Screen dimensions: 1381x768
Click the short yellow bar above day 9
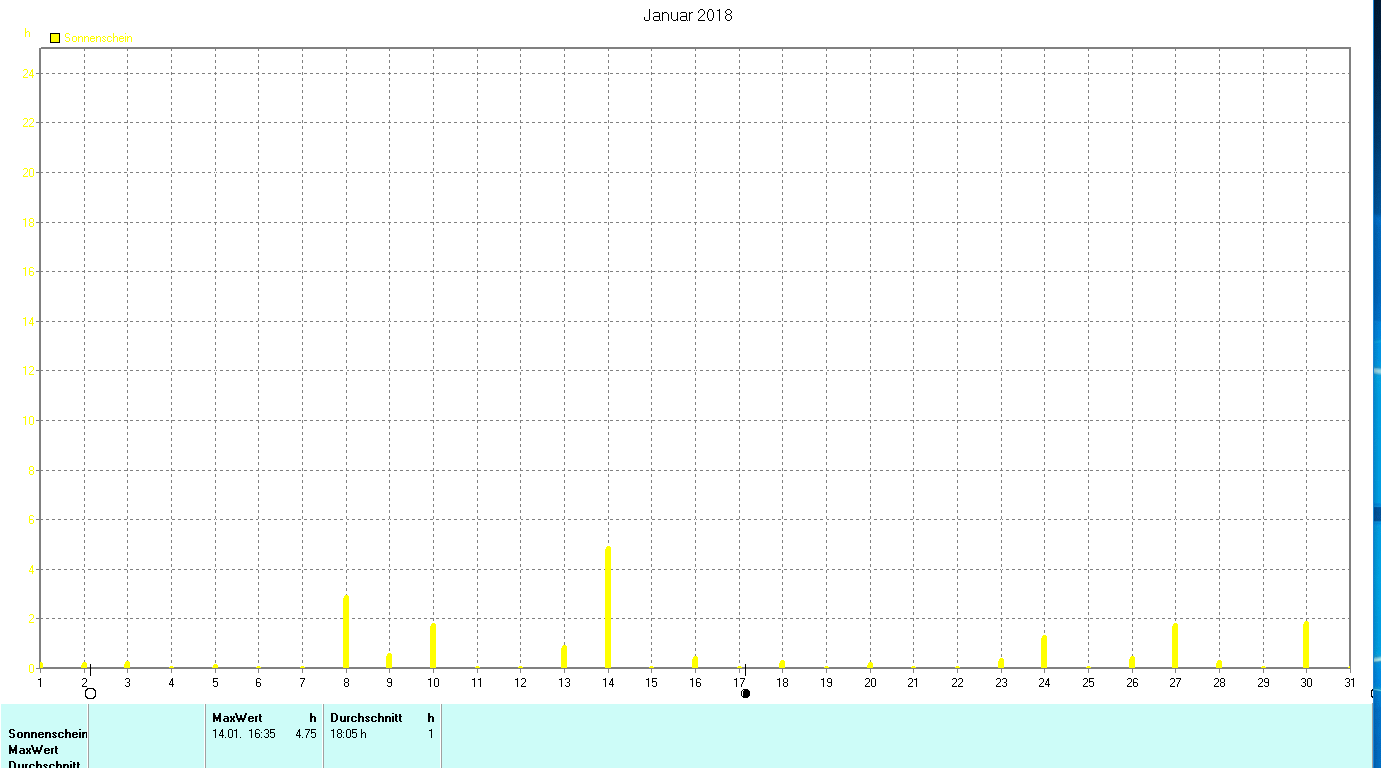pos(389,661)
